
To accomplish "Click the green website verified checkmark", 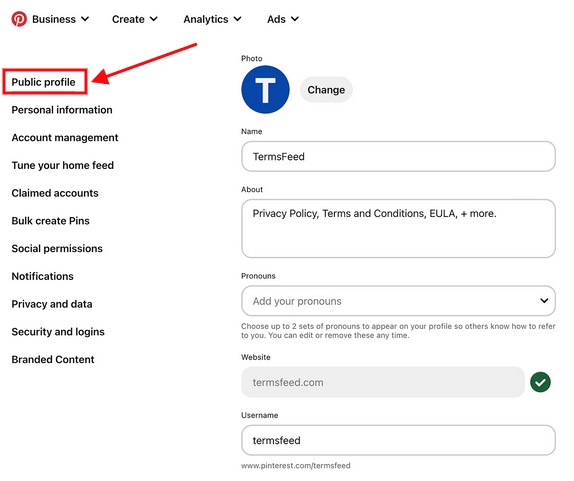I will click(540, 382).
